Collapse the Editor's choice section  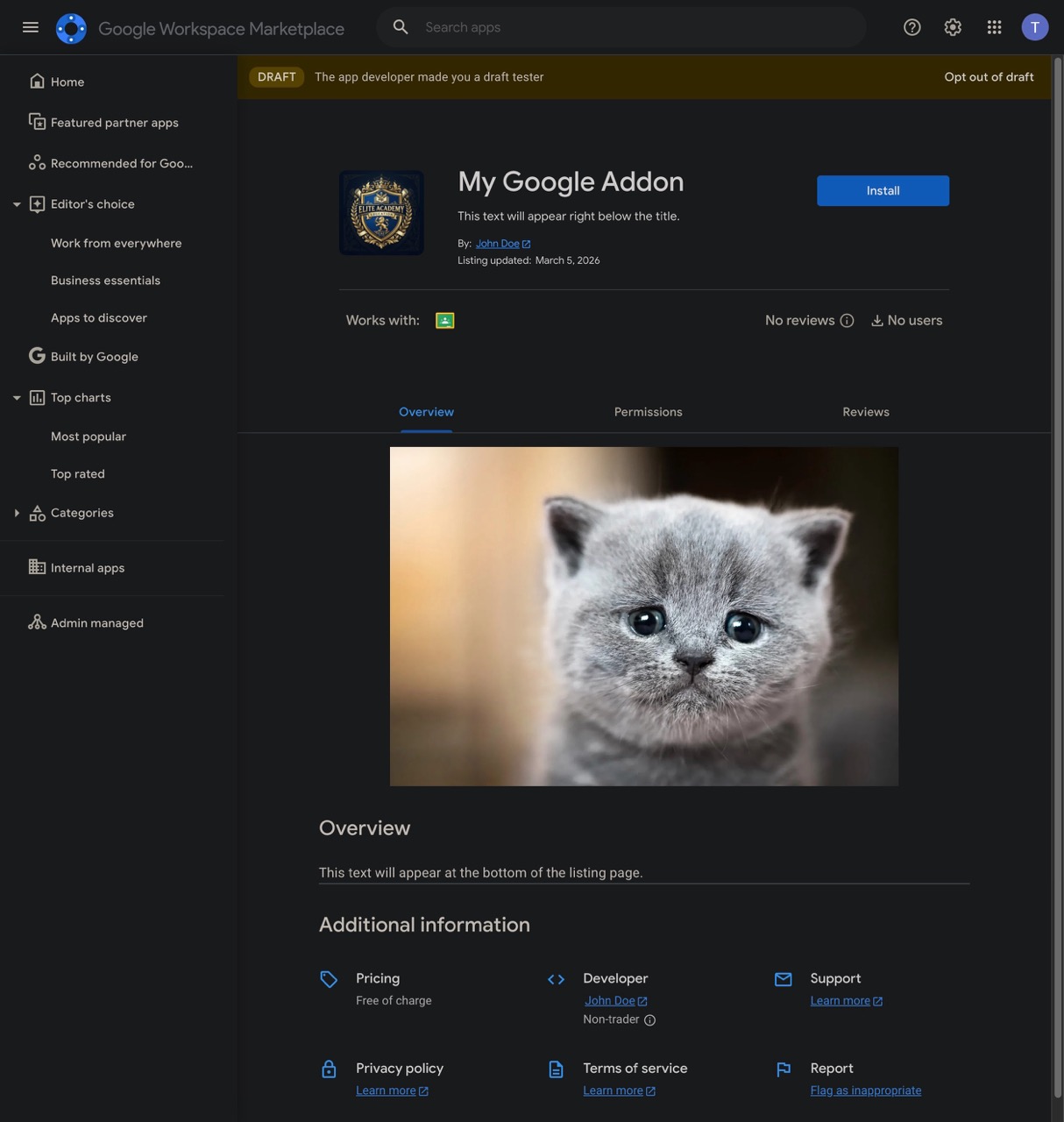tap(16, 202)
